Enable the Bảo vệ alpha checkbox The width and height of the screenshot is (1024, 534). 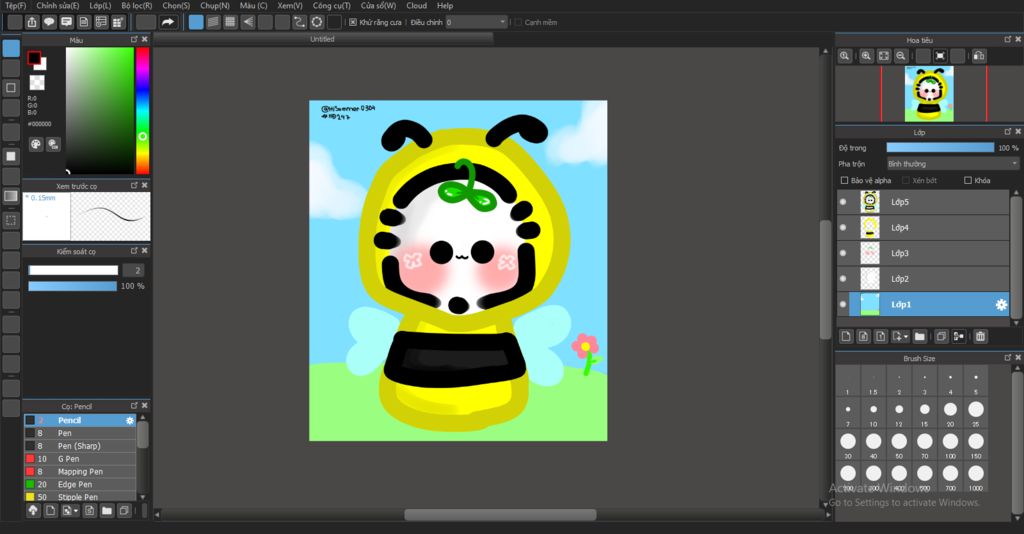click(x=844, y=181)
